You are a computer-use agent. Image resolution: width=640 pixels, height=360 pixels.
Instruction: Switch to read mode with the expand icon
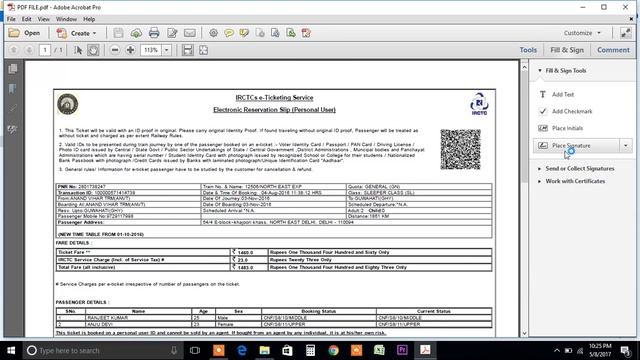(x=626, y=33)
